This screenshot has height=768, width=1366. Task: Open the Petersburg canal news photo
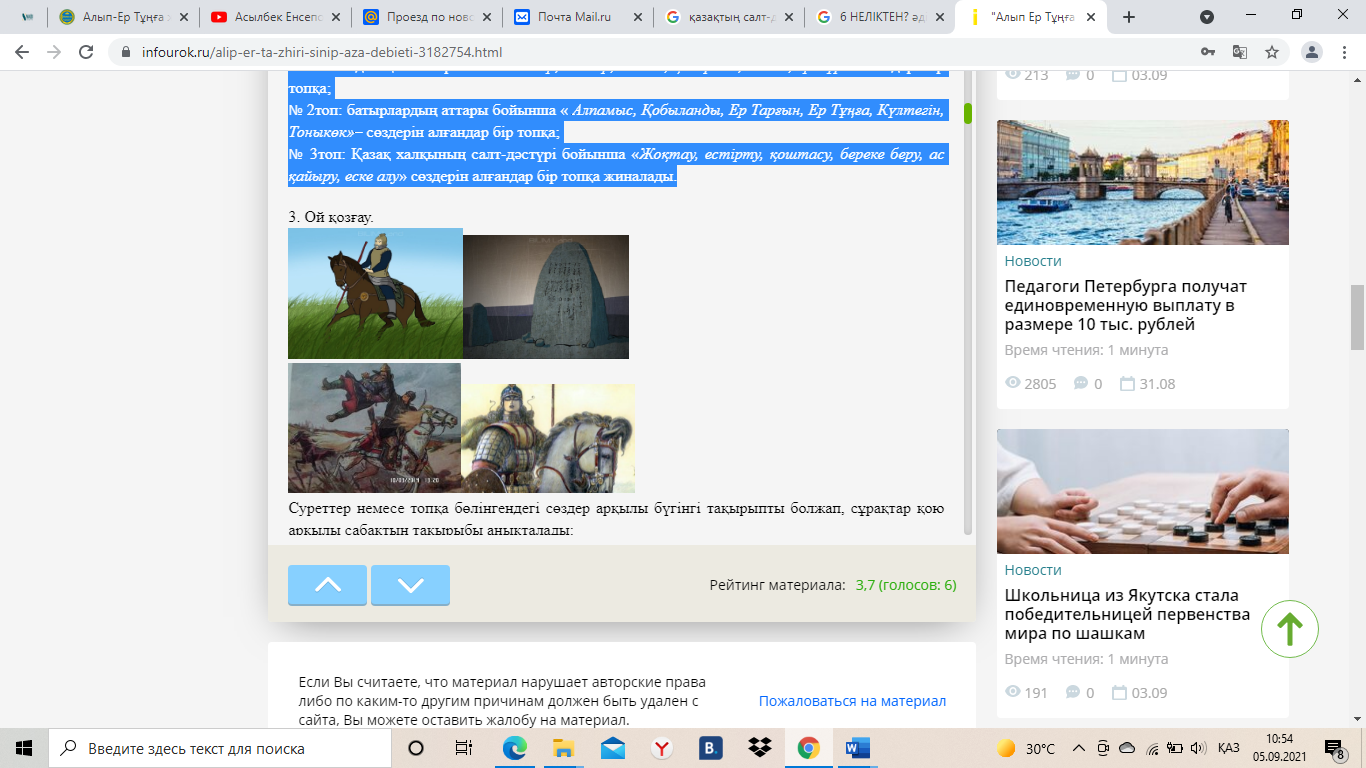tap(1143, 182)
